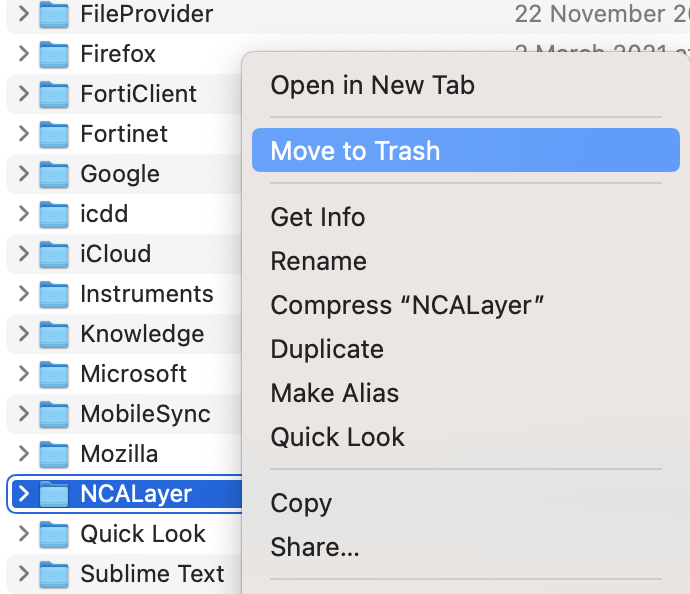Pick Make Alias from the menu

point(335,393)
